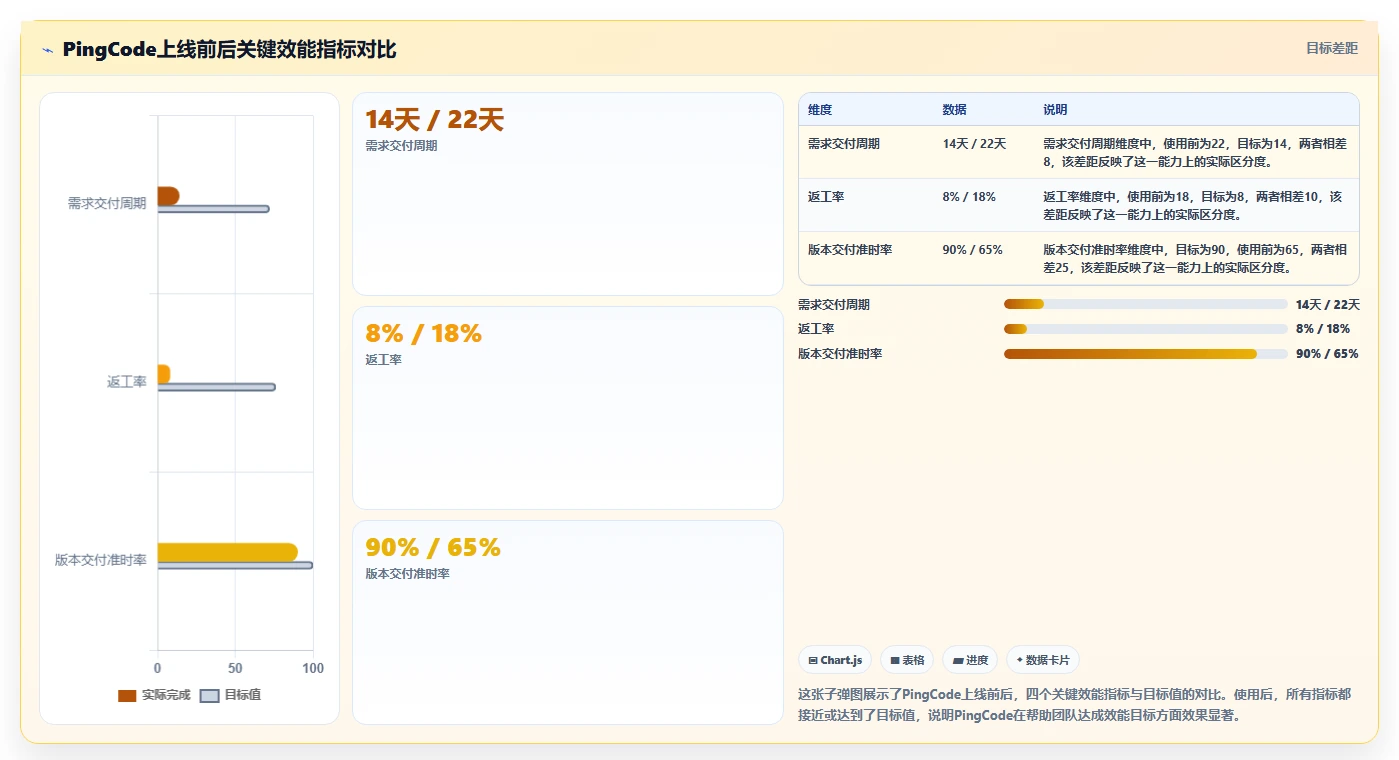Click the 需求交付周期 explanation text in table
Image resolution: width=1399 pixels, height=760 pixels.
pos(1194,152)
